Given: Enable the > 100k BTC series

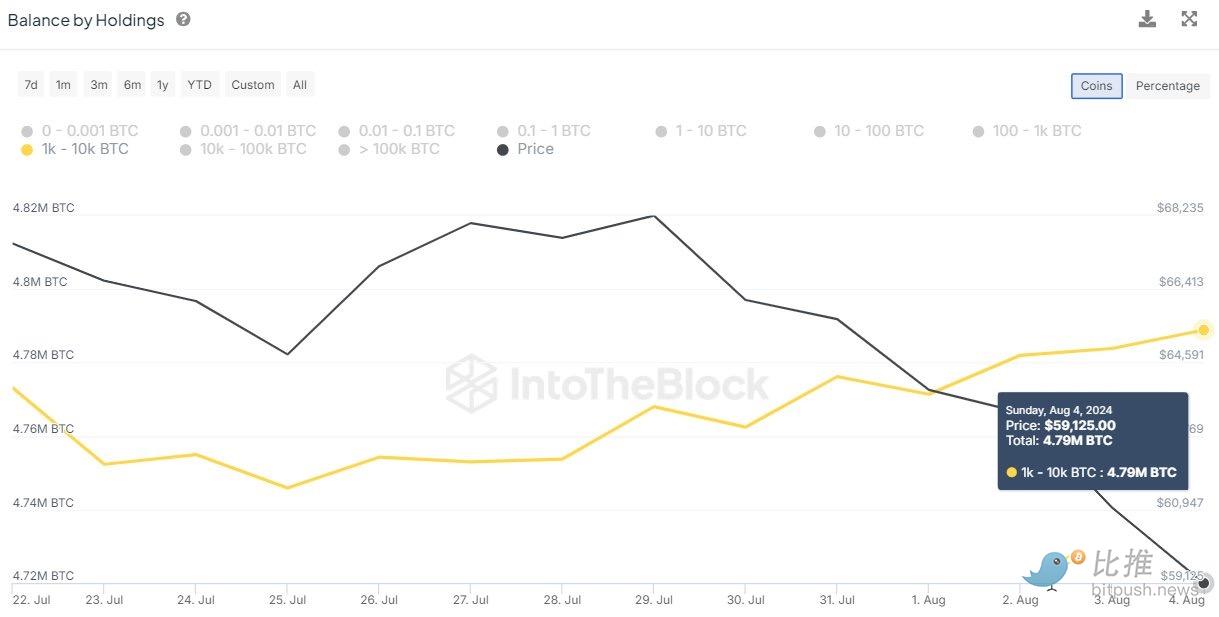Looking at the screenshot, I should 389,149.
